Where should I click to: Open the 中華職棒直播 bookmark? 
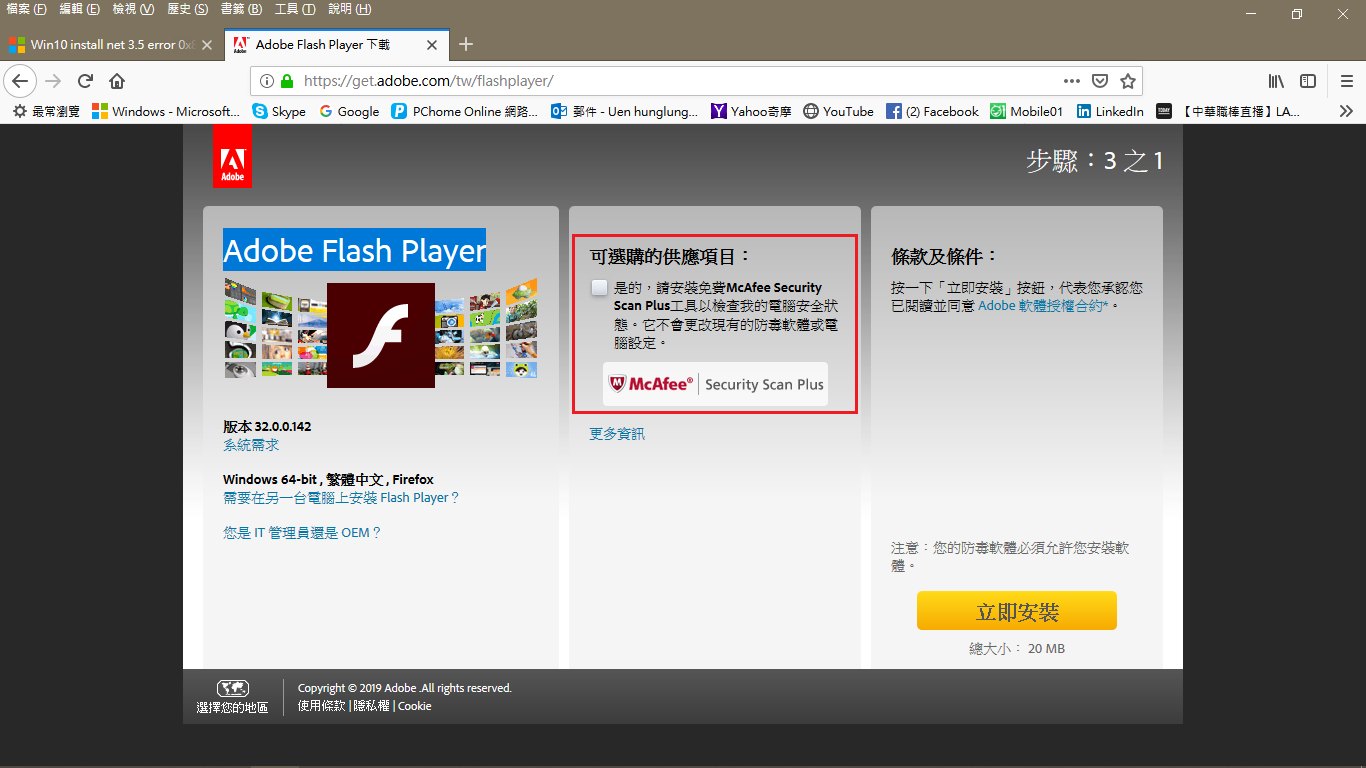(x=1228, y=111)
